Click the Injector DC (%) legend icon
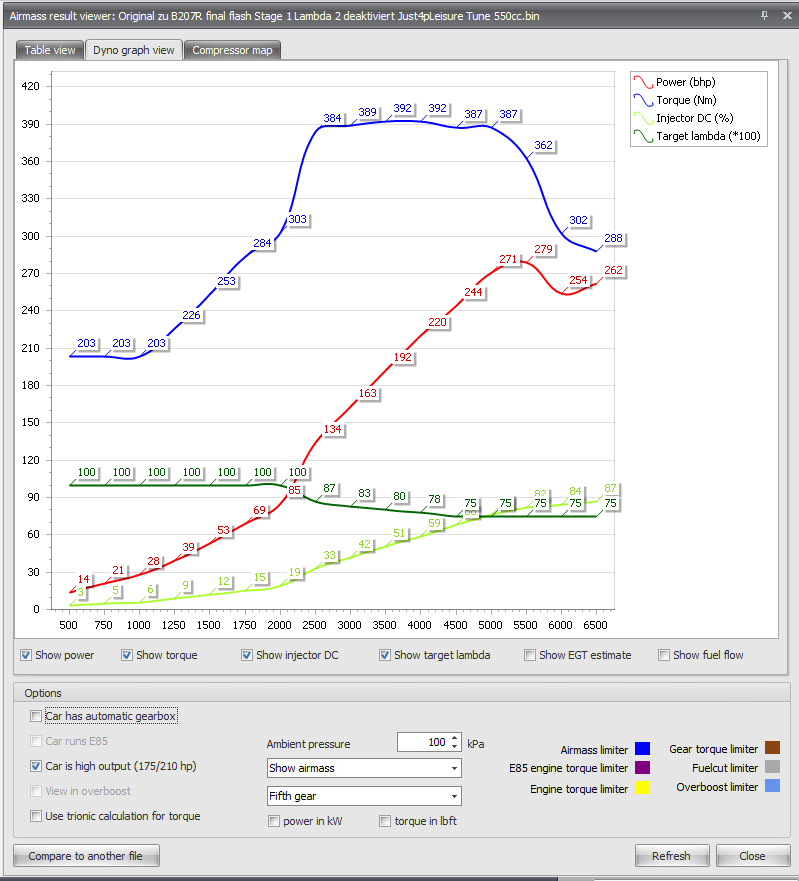 click(x=643, y=118)
